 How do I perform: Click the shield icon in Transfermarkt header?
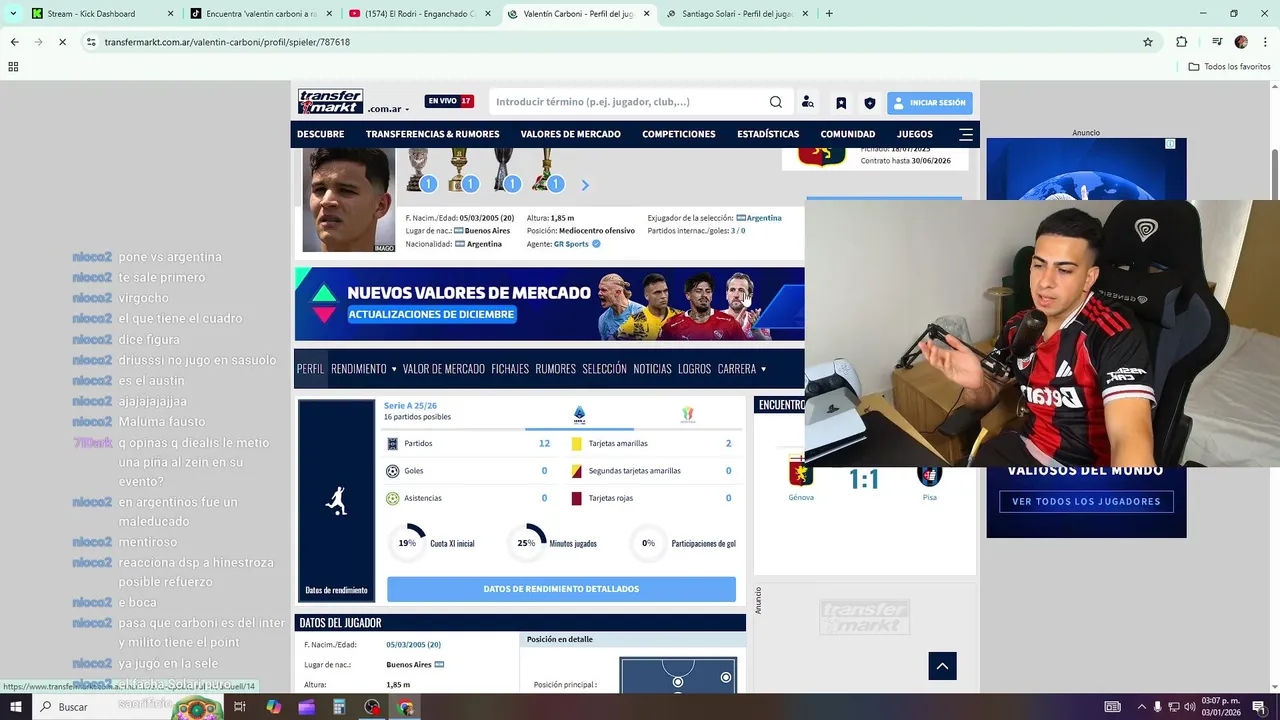[870, 102]
